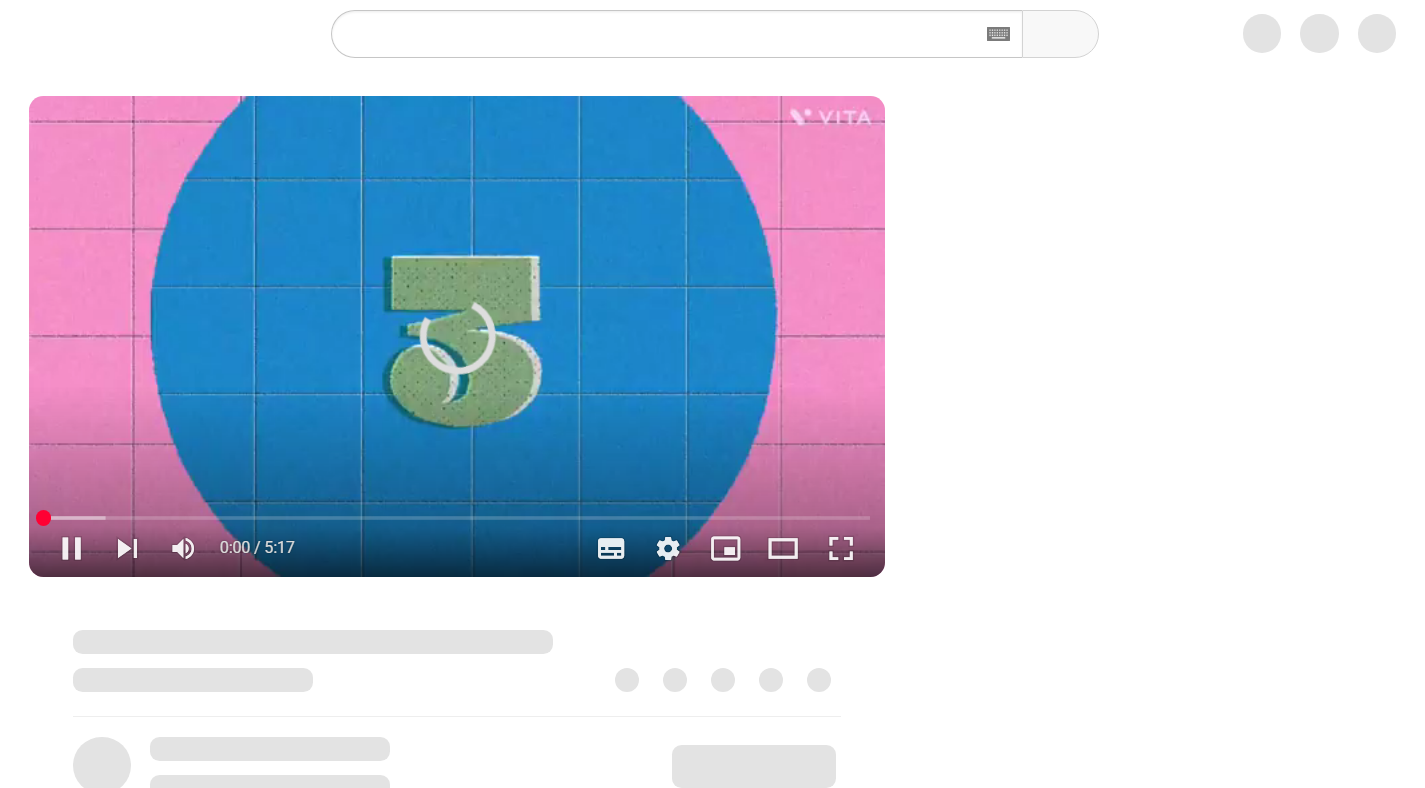Viewport: 1425px width, 788px height.
Task: Open the virtual keyboard in search box
Action: 997,34
